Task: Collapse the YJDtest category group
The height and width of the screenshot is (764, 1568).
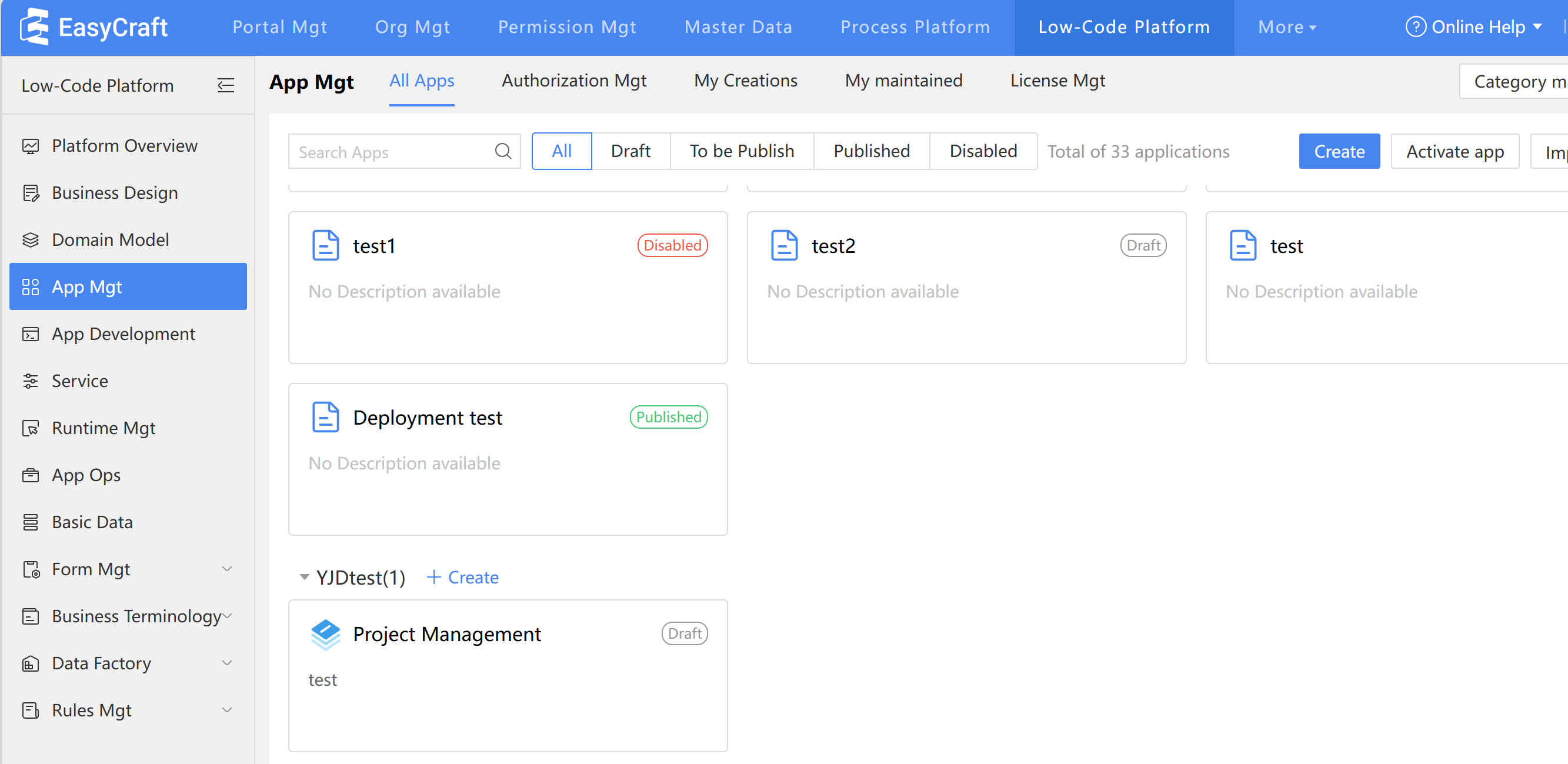Action: [304, 577]
